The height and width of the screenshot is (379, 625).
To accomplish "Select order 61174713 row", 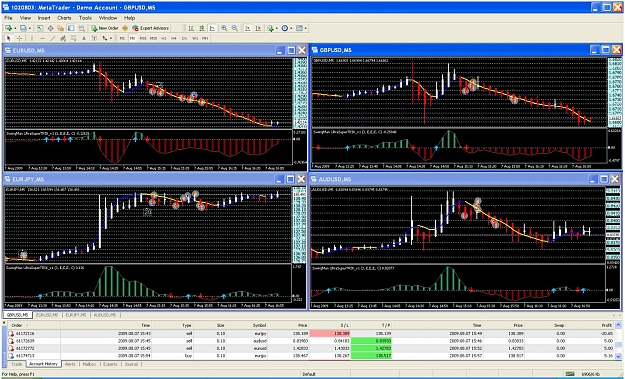I will 311,355.
